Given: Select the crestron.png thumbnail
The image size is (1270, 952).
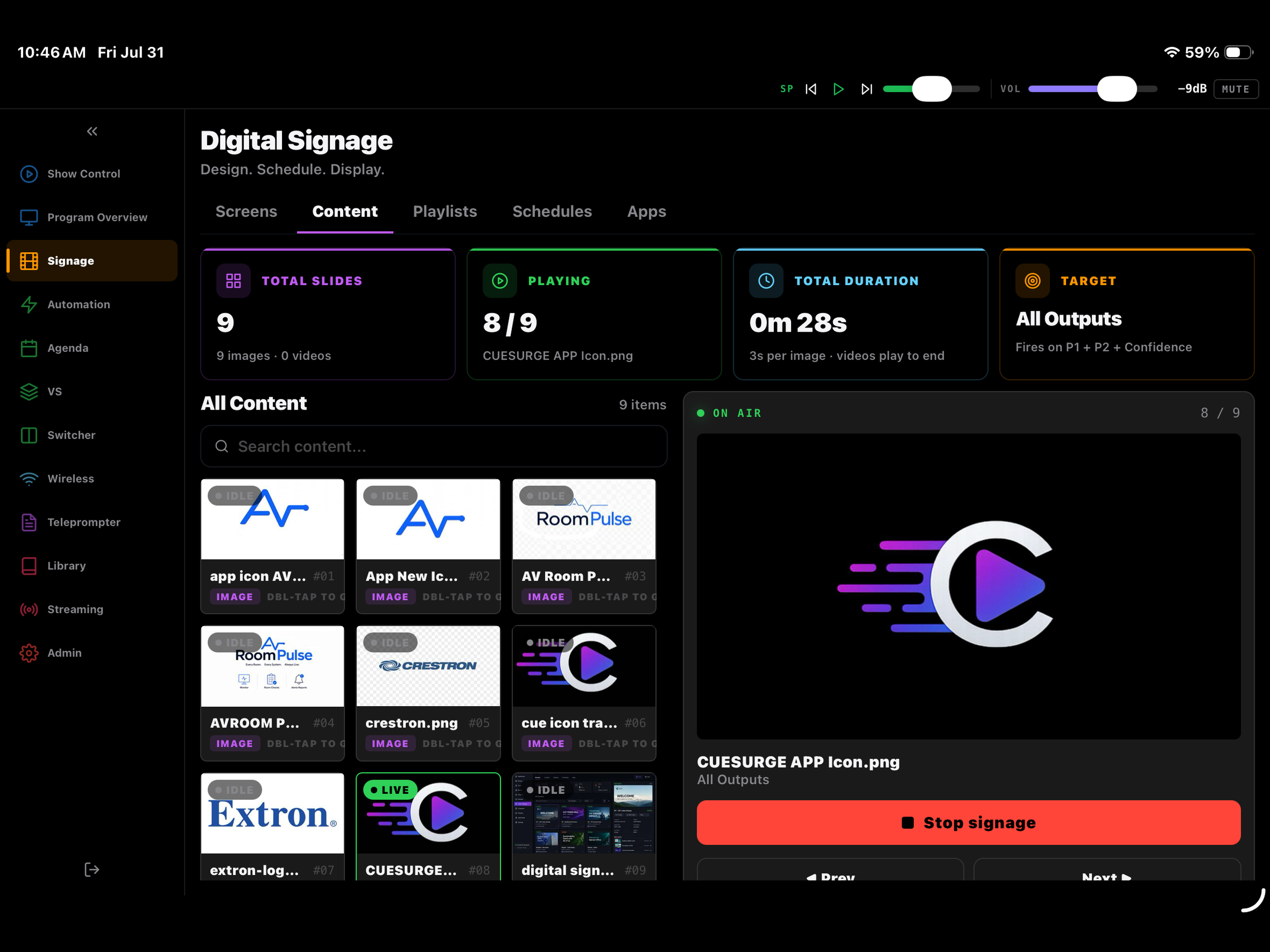Looking at the screenshot, I should click(x=428, y=666).
